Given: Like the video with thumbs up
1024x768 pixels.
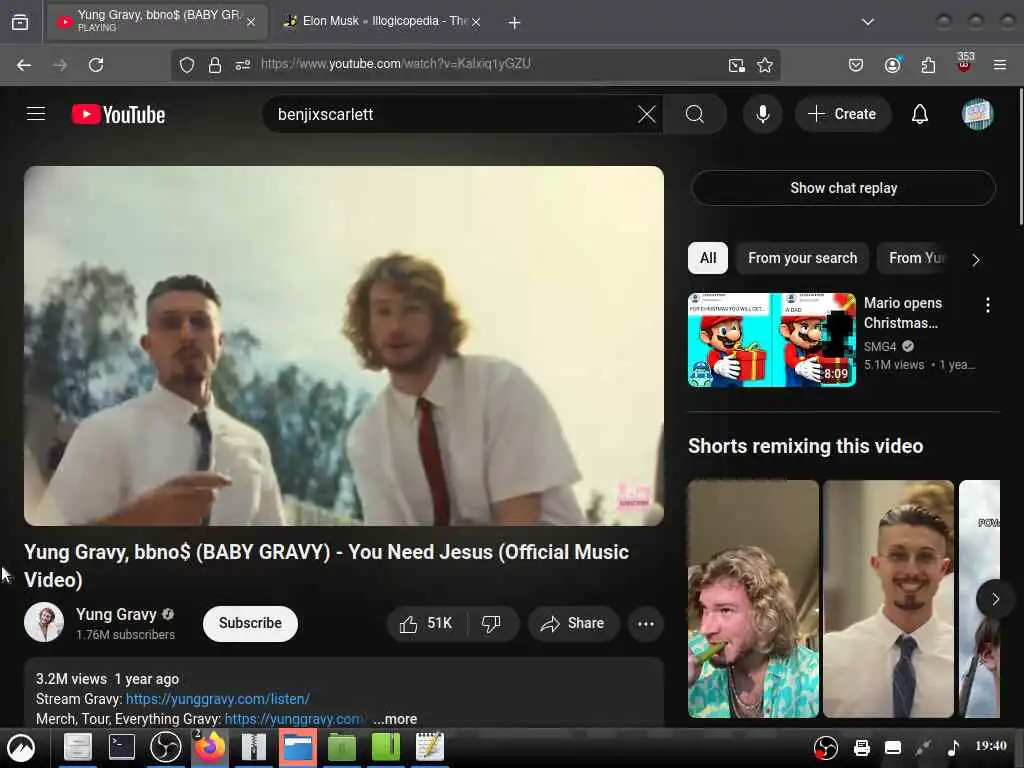Looking at the screenshot, I should click(426, 624).
